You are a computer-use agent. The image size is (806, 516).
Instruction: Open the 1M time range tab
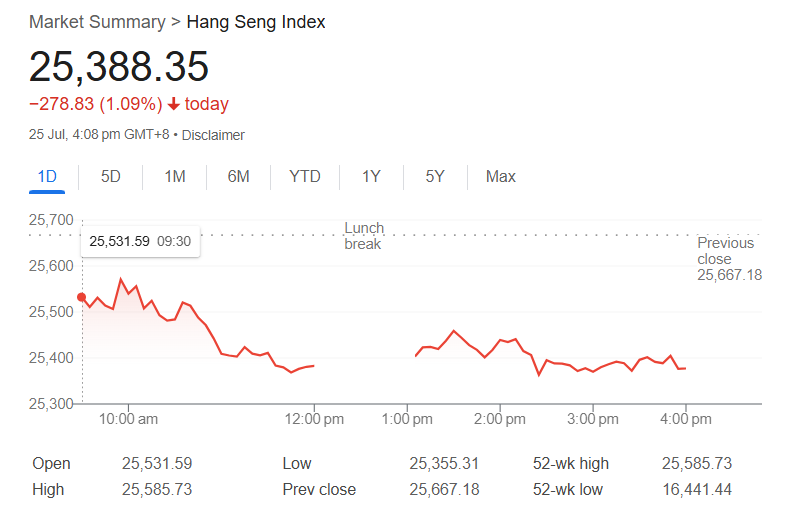(x=175, y=176)
